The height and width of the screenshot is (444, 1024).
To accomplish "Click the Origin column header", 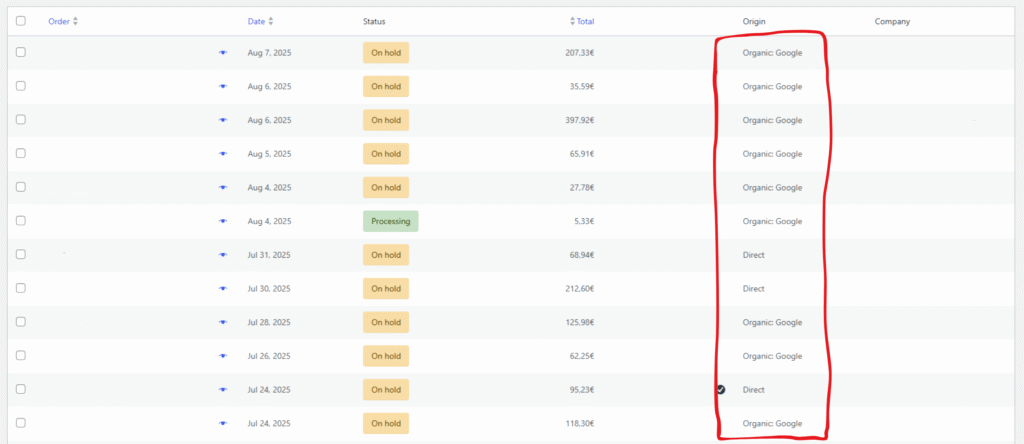I will point(754,22).
